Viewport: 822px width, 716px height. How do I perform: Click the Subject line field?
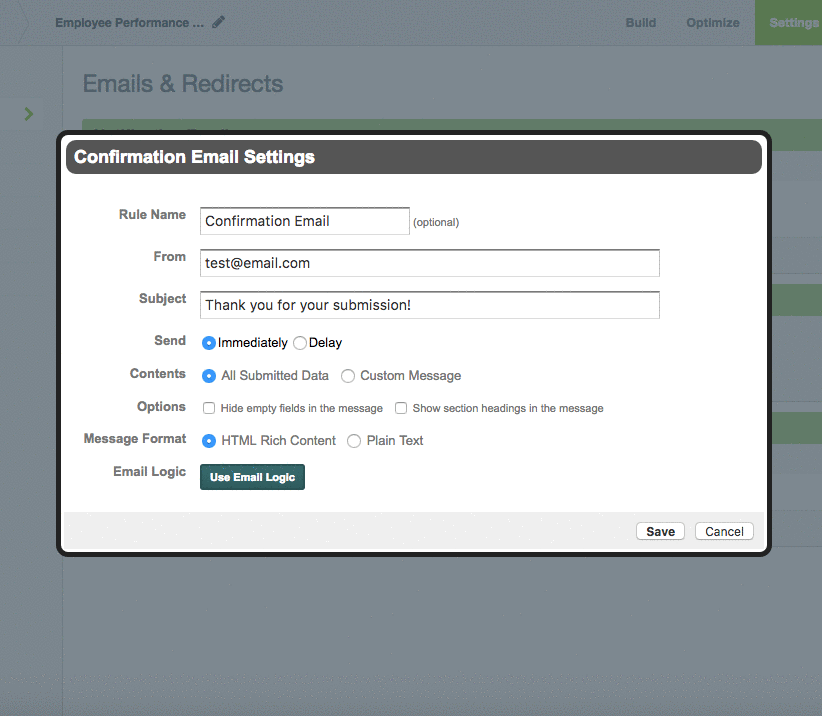429,304
